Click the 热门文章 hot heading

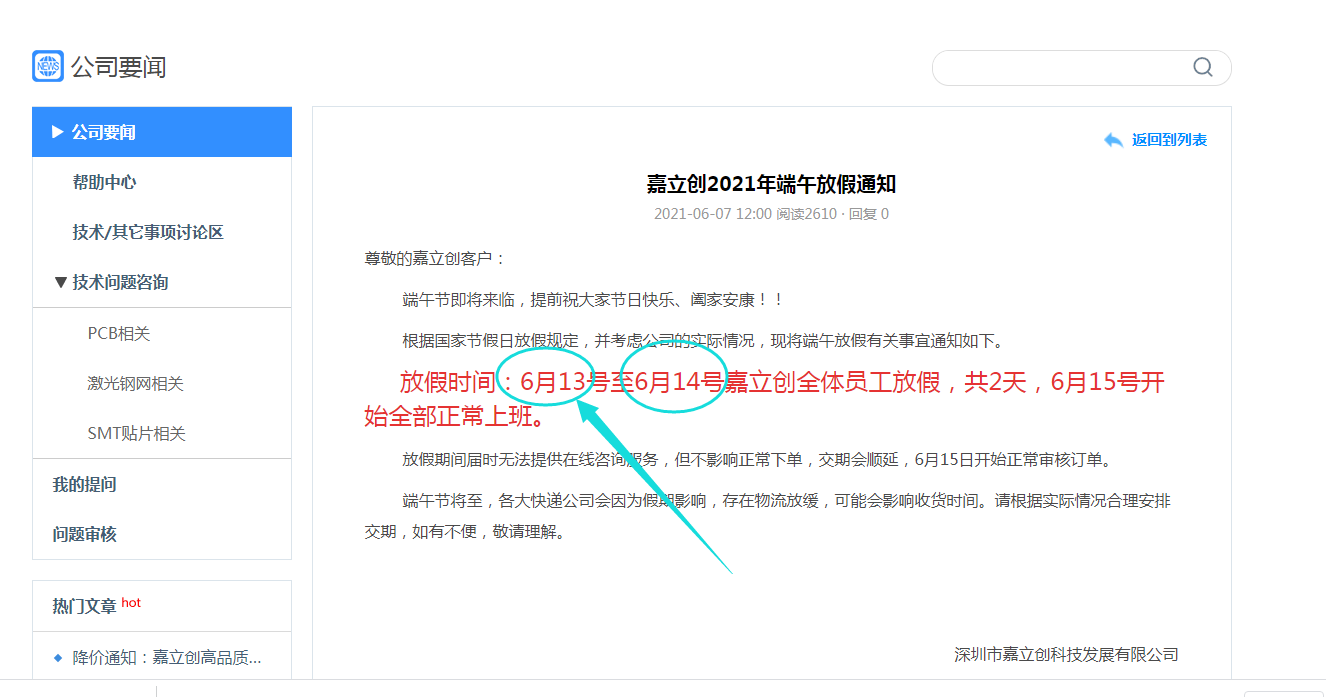[x=97, y=606]
